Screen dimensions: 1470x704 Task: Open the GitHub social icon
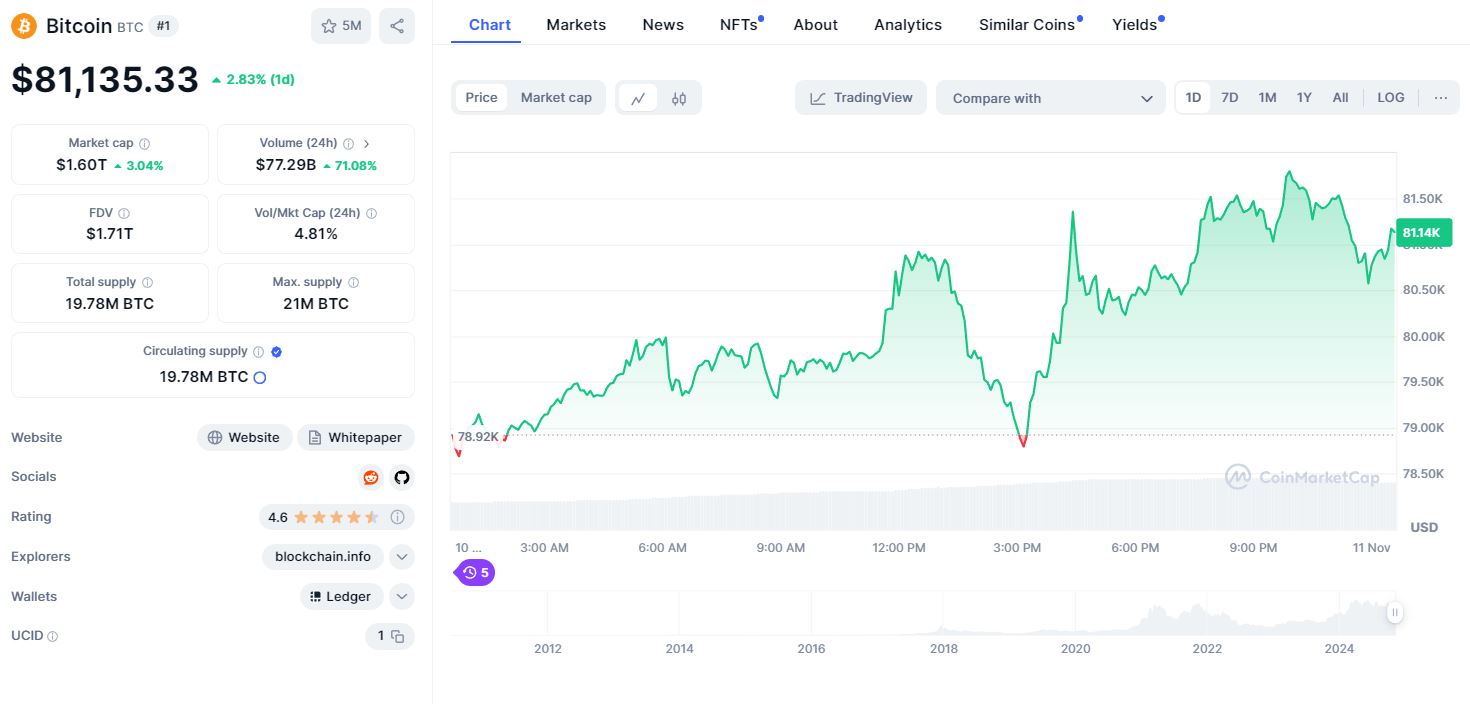[402, 477]
